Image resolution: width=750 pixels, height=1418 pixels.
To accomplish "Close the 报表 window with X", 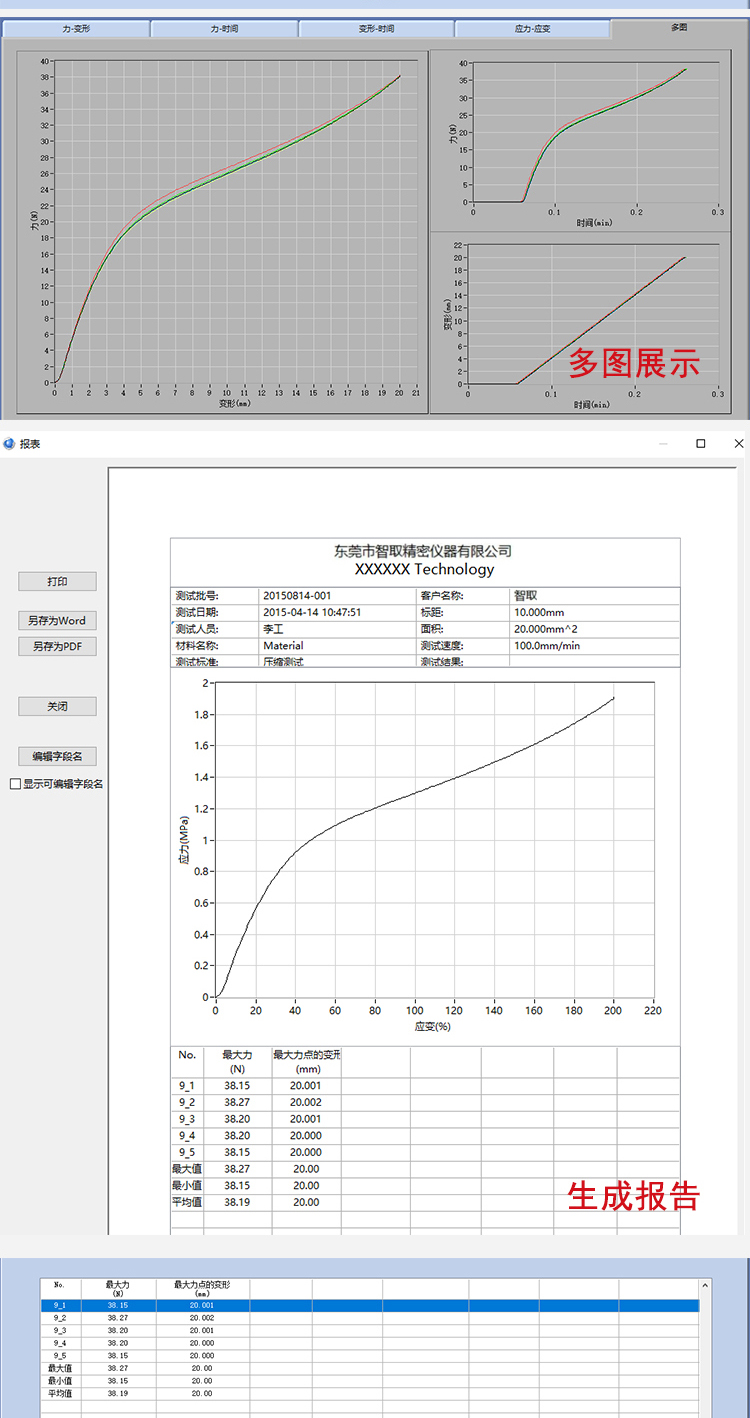I will point(738,443).
